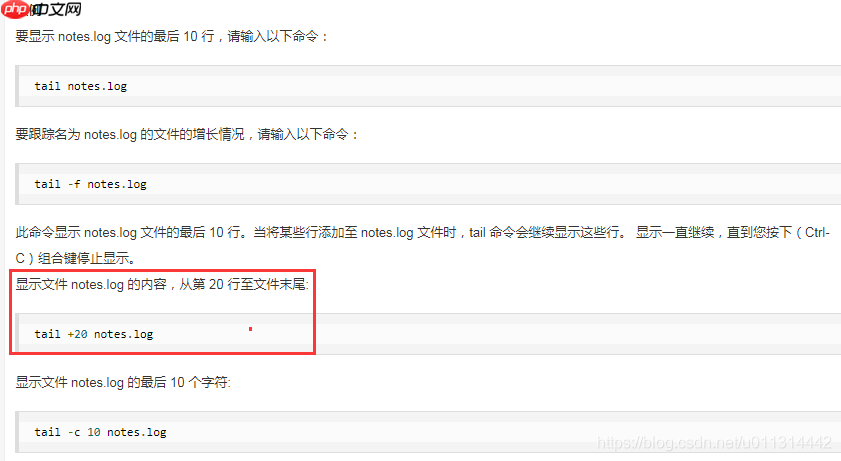Screen dimensions: 841x461
Task: Click the -c option in last command
Action: 74,432
